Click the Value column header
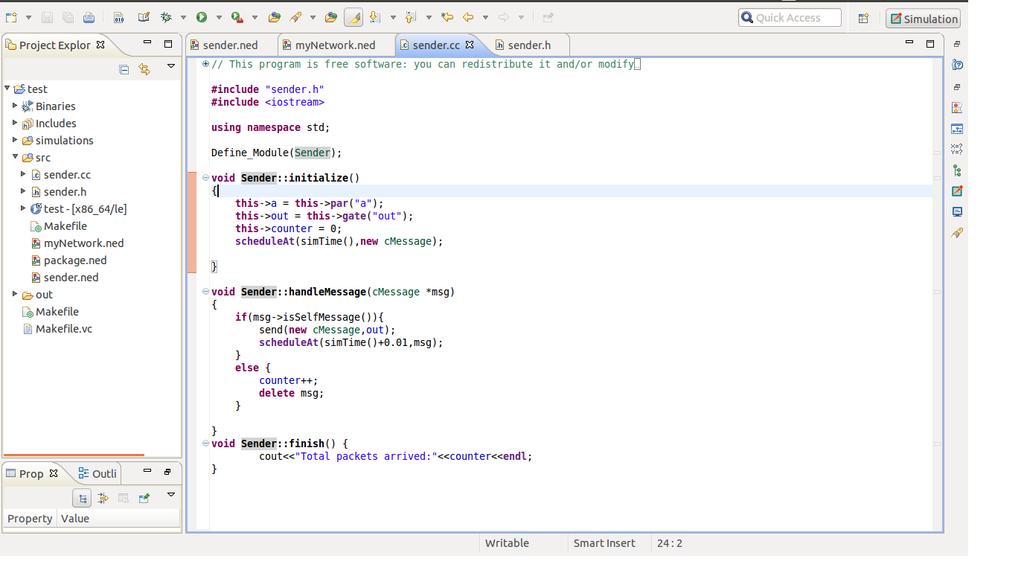1024x570 pixels. coord(74,518)
